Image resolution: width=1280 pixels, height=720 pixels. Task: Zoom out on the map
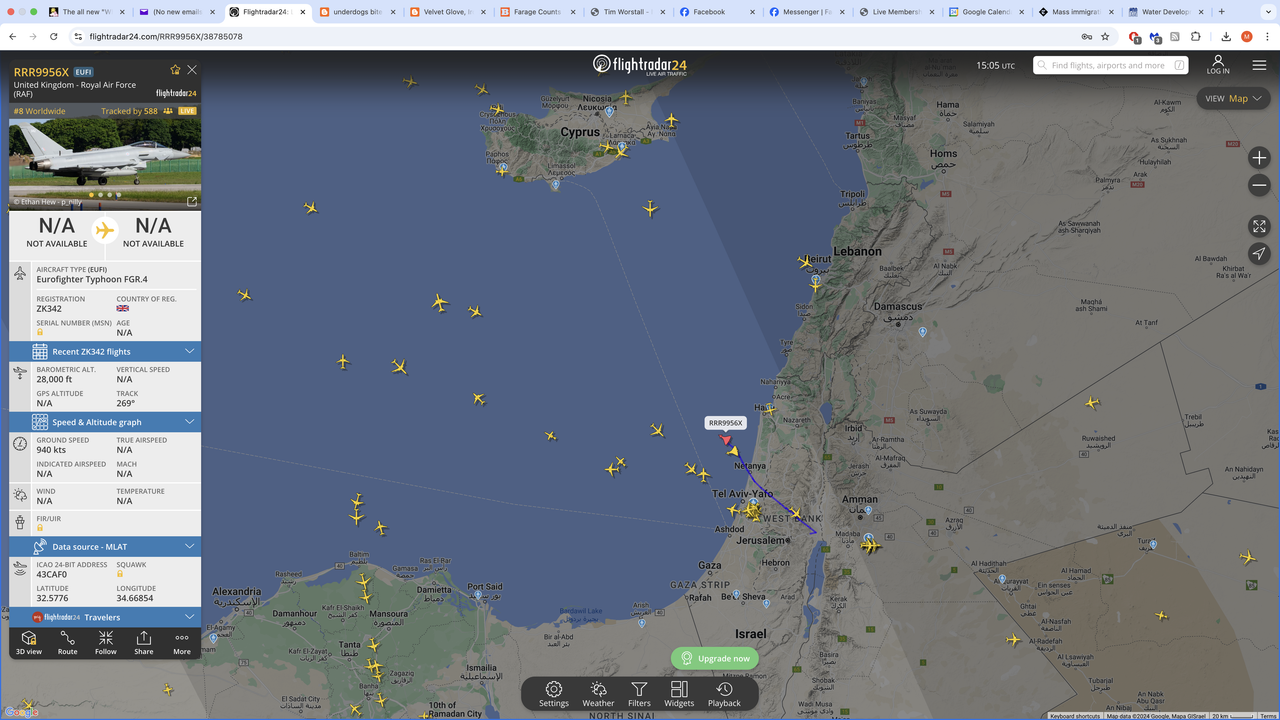1259,185
